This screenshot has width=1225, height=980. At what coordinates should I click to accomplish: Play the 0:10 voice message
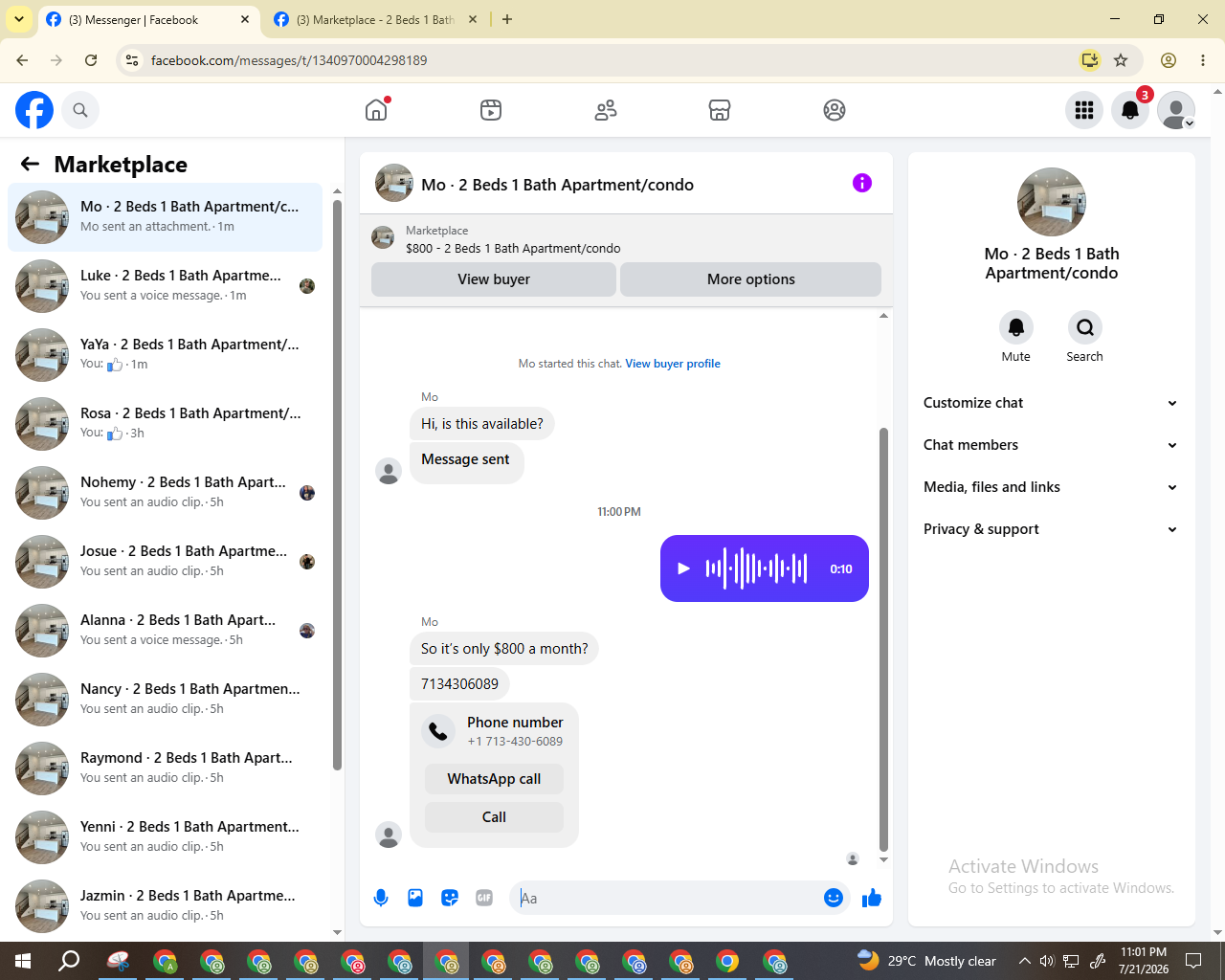(683, 568)
